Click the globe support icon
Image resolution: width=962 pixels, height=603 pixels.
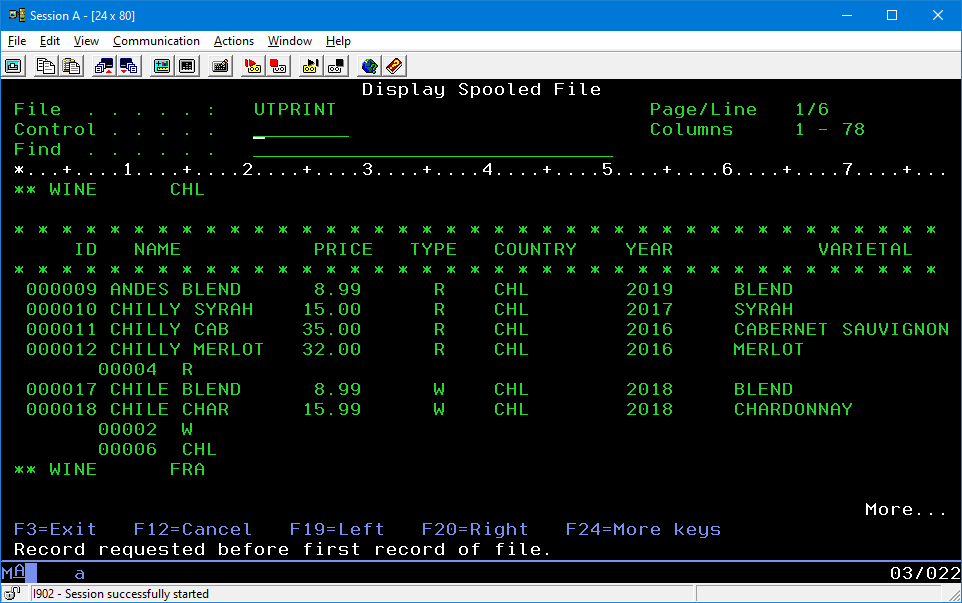tap(369, 66)
